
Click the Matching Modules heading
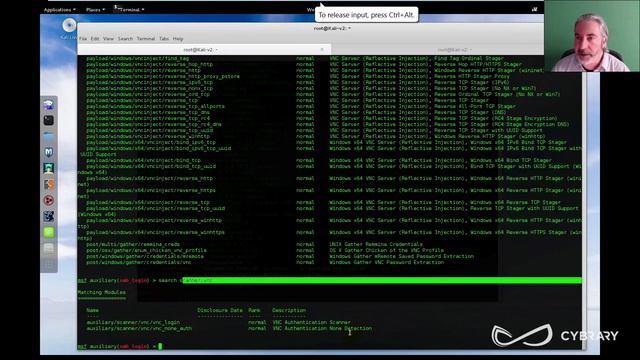[102, 292]
